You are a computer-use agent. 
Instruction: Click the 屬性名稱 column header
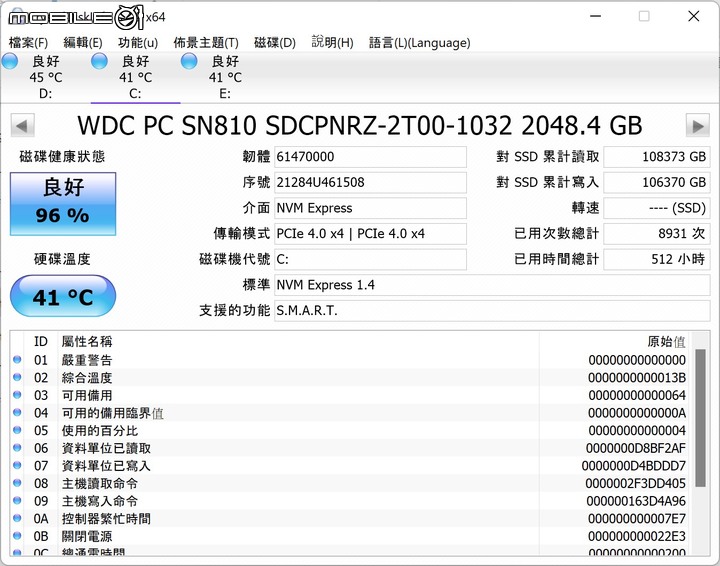pyautogui.click(x=298, y=342)
